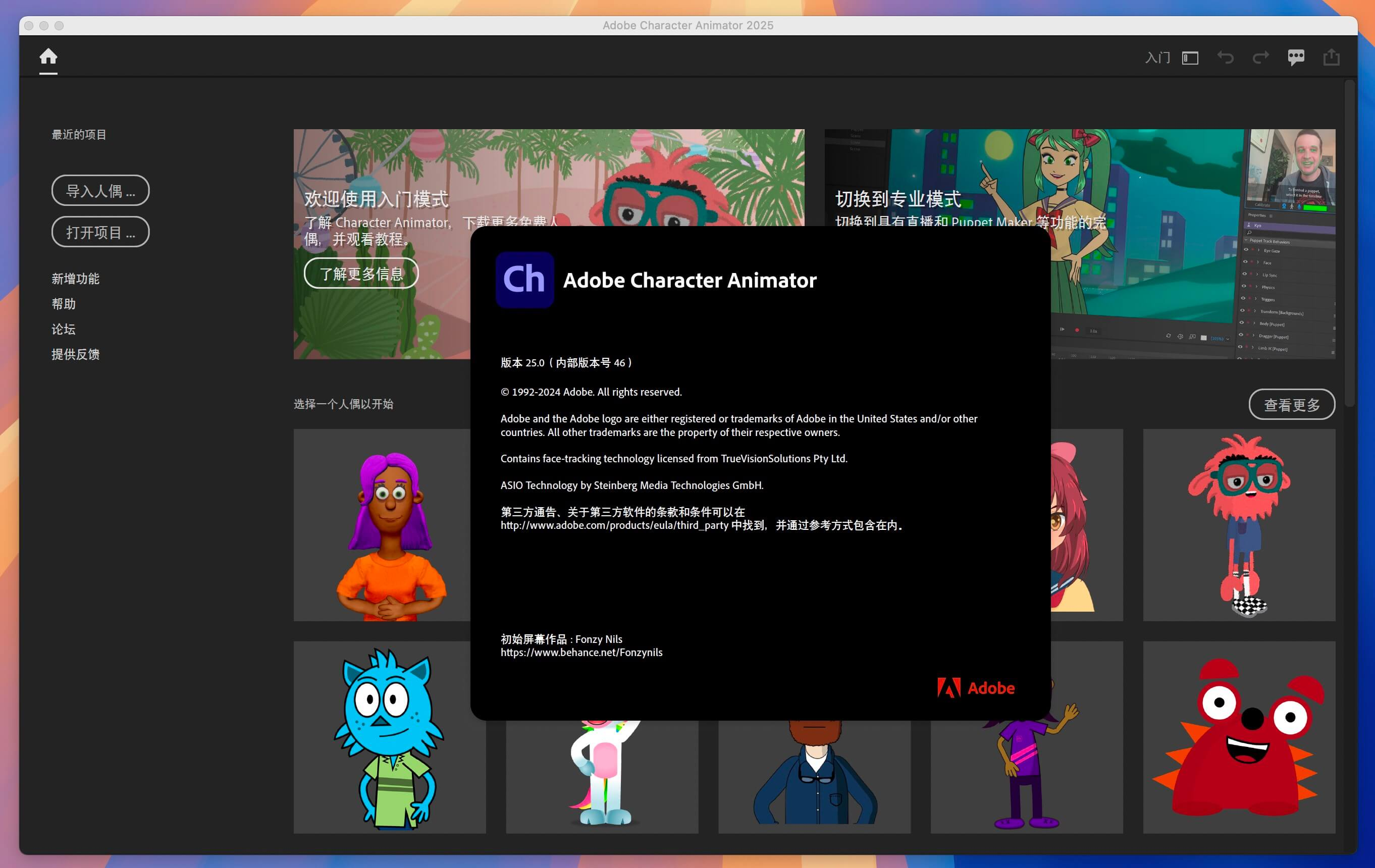This screenshot has width=1375, height=868.
Task: Click the 提供反馈 link
Action: [x=75, y=354]
